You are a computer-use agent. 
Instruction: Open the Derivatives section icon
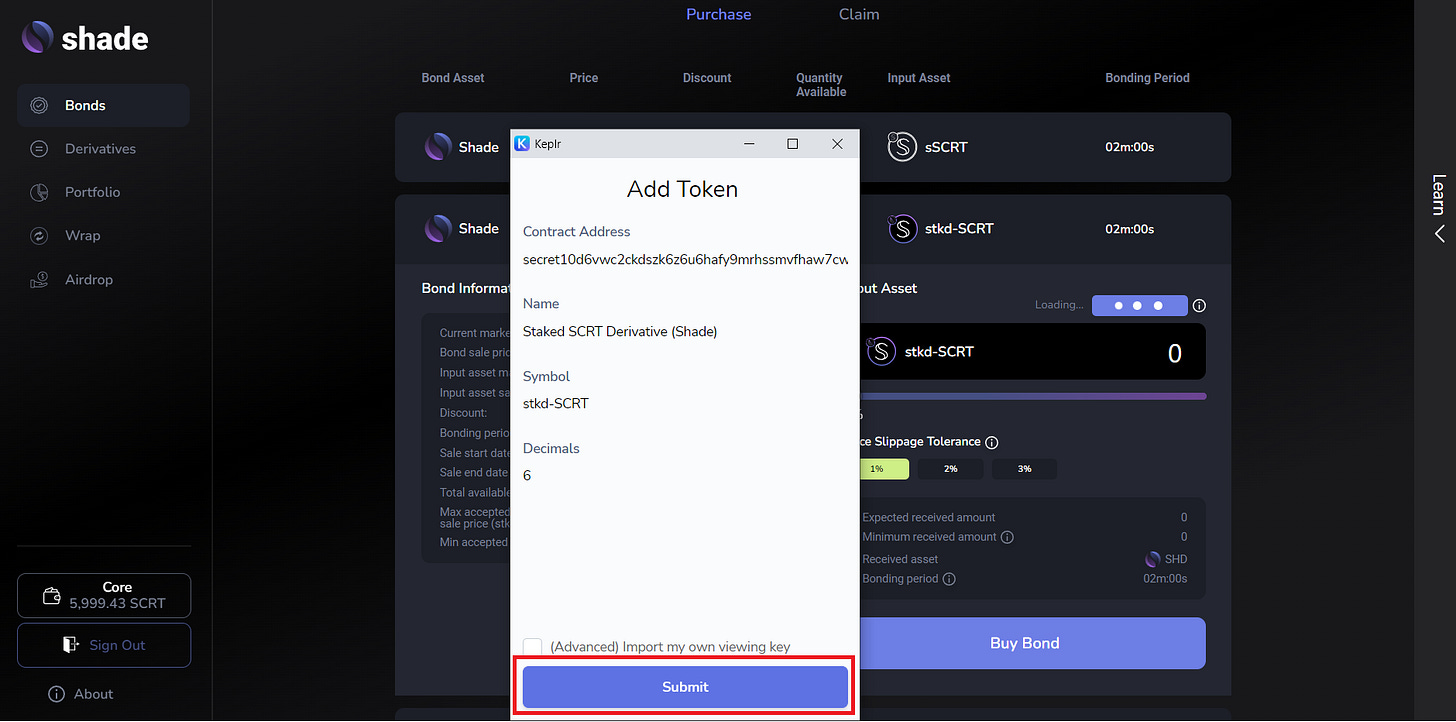point(39,149)
